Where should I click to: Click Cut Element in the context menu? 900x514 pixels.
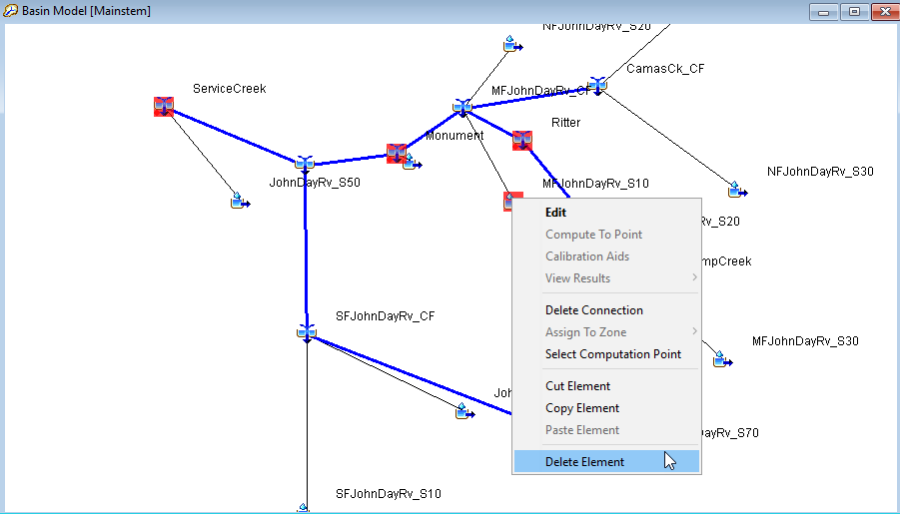[x=578, y=386]
